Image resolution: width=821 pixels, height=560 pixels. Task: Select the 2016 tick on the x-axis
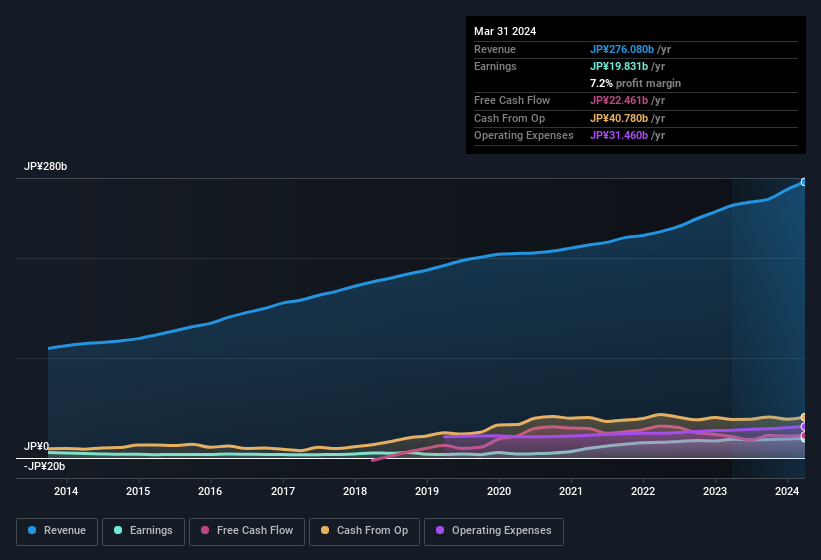click(x=210, y=491)
